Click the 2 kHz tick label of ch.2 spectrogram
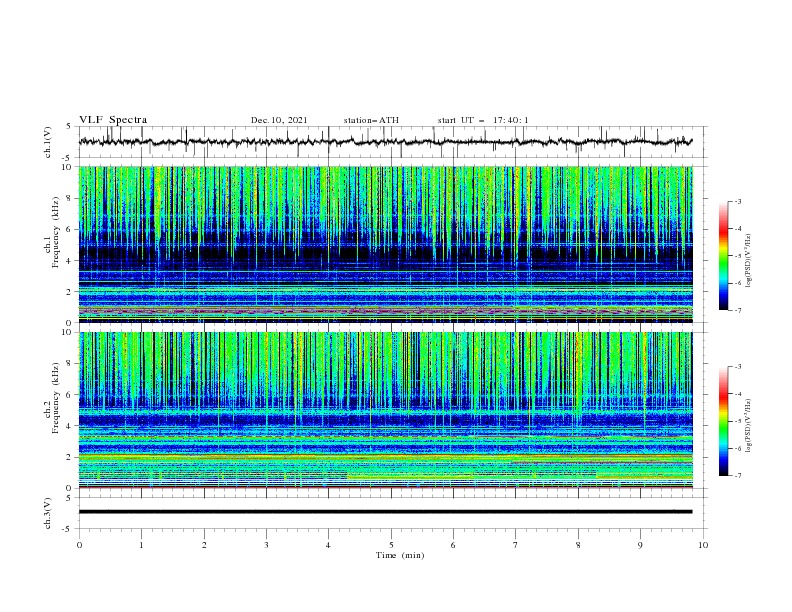This screenshot has width=792, height=612. pos(70,457)
